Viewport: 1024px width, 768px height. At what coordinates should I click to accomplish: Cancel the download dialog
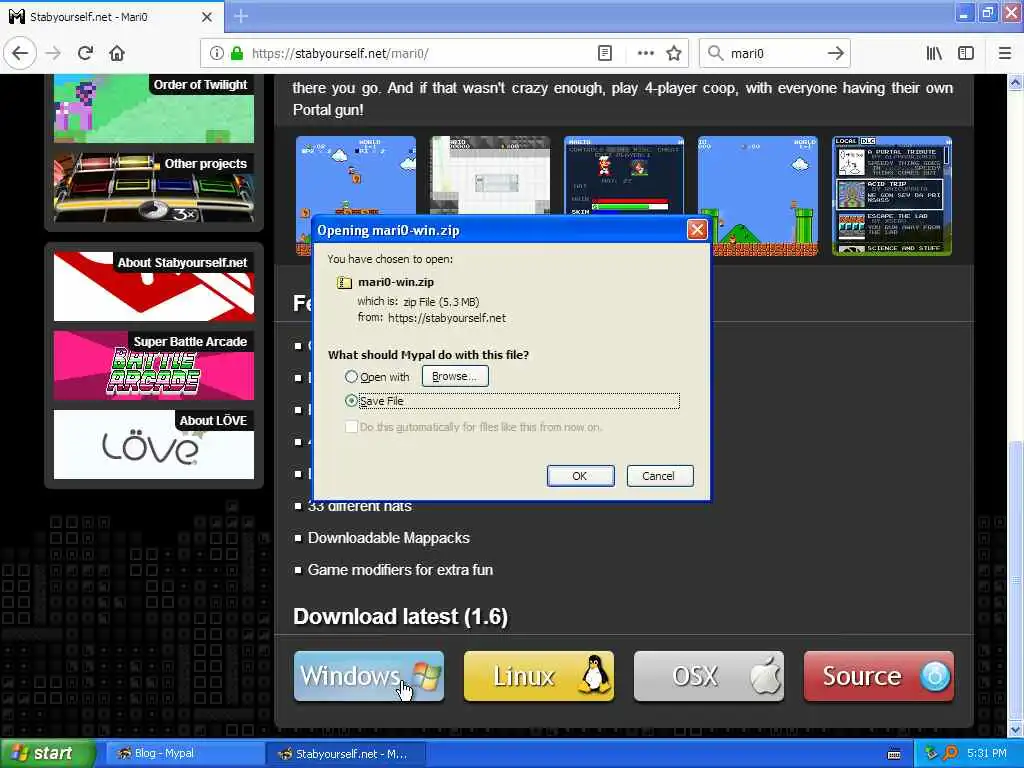(x=660, y=476)
